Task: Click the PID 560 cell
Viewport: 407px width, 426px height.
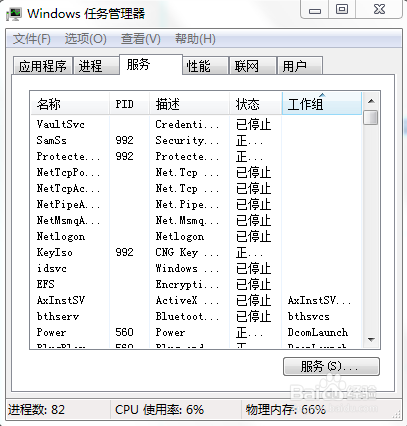Action: point(124,332)
